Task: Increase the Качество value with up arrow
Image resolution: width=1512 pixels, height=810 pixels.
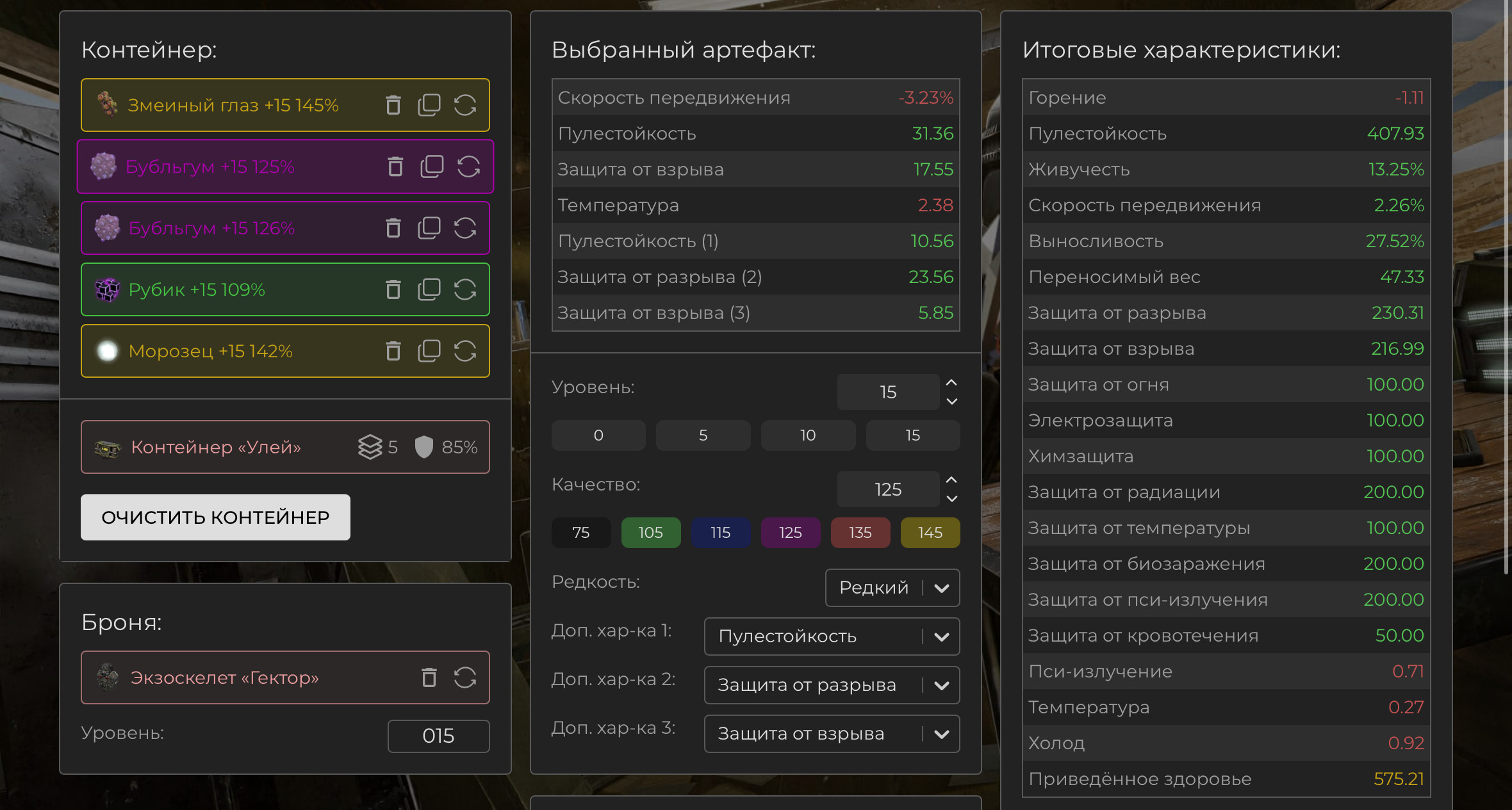Action: click(951, 480)
